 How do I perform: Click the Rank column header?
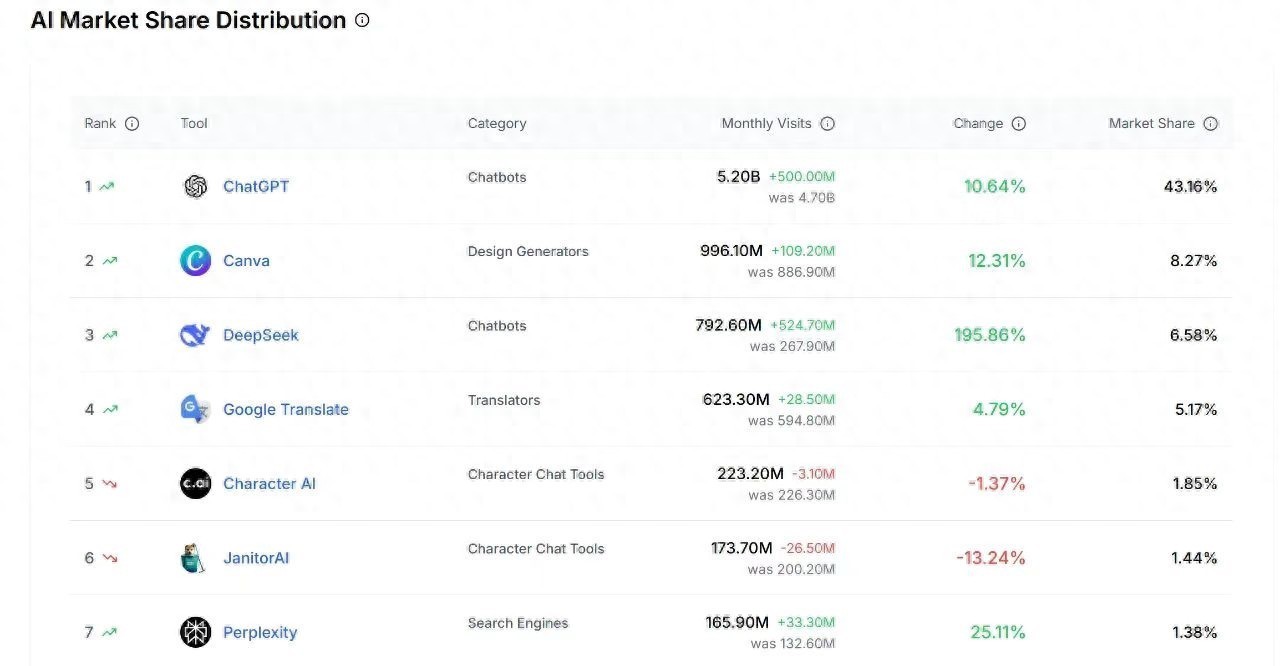tap(100, 124)
